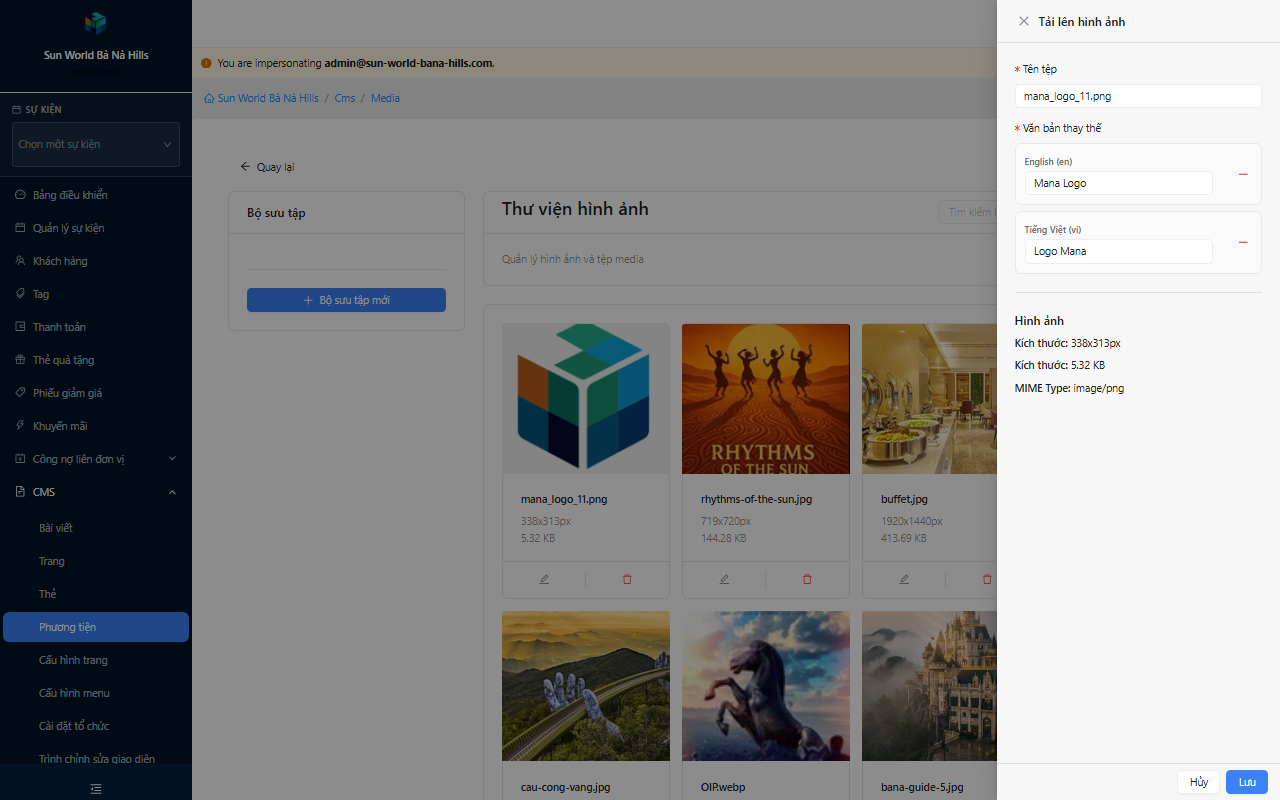Remove the English (en) alt text entry
The image size is (1280, 800).
point(1243,174)
